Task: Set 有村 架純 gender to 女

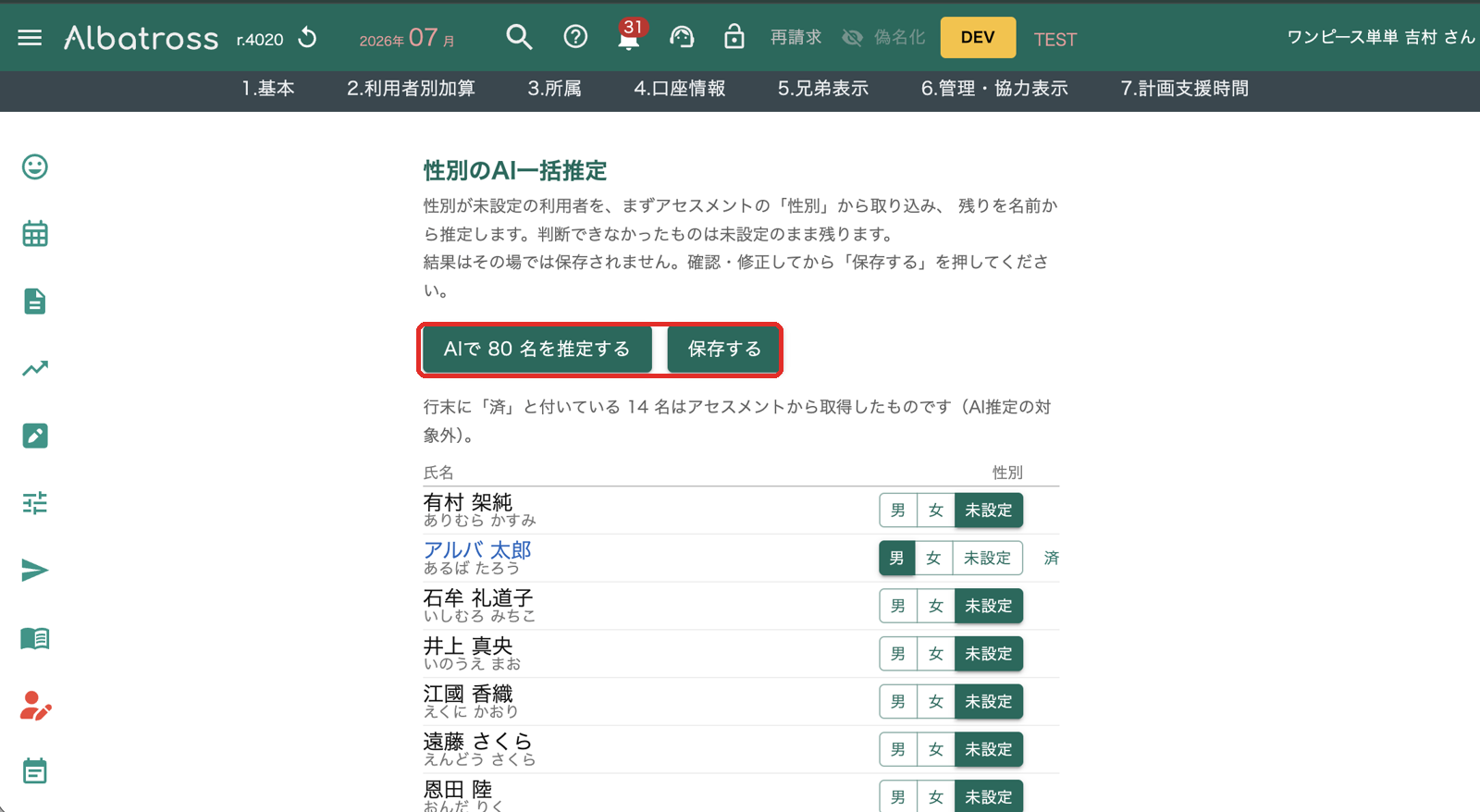Action: click(936, 511)
